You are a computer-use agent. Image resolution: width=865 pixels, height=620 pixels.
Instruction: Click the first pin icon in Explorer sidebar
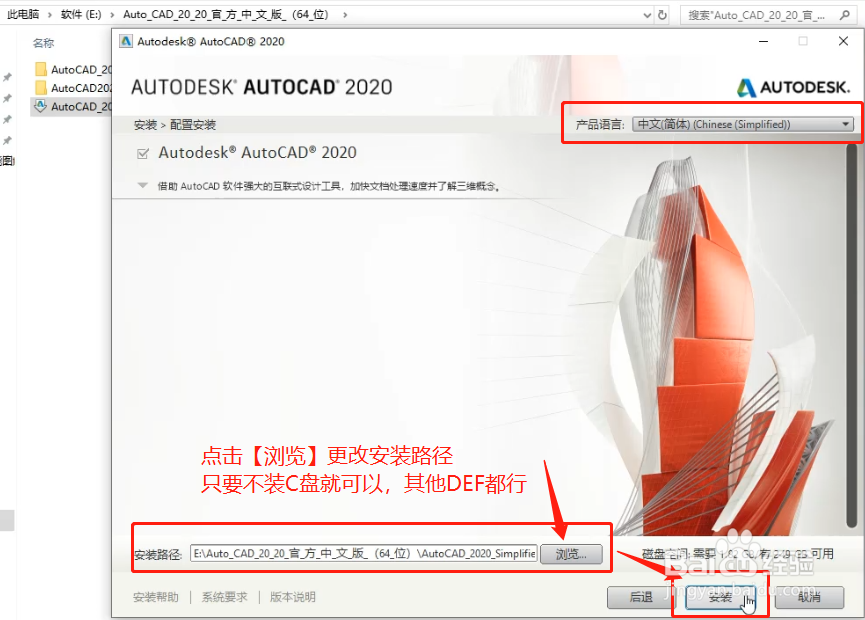click(7, 77)
